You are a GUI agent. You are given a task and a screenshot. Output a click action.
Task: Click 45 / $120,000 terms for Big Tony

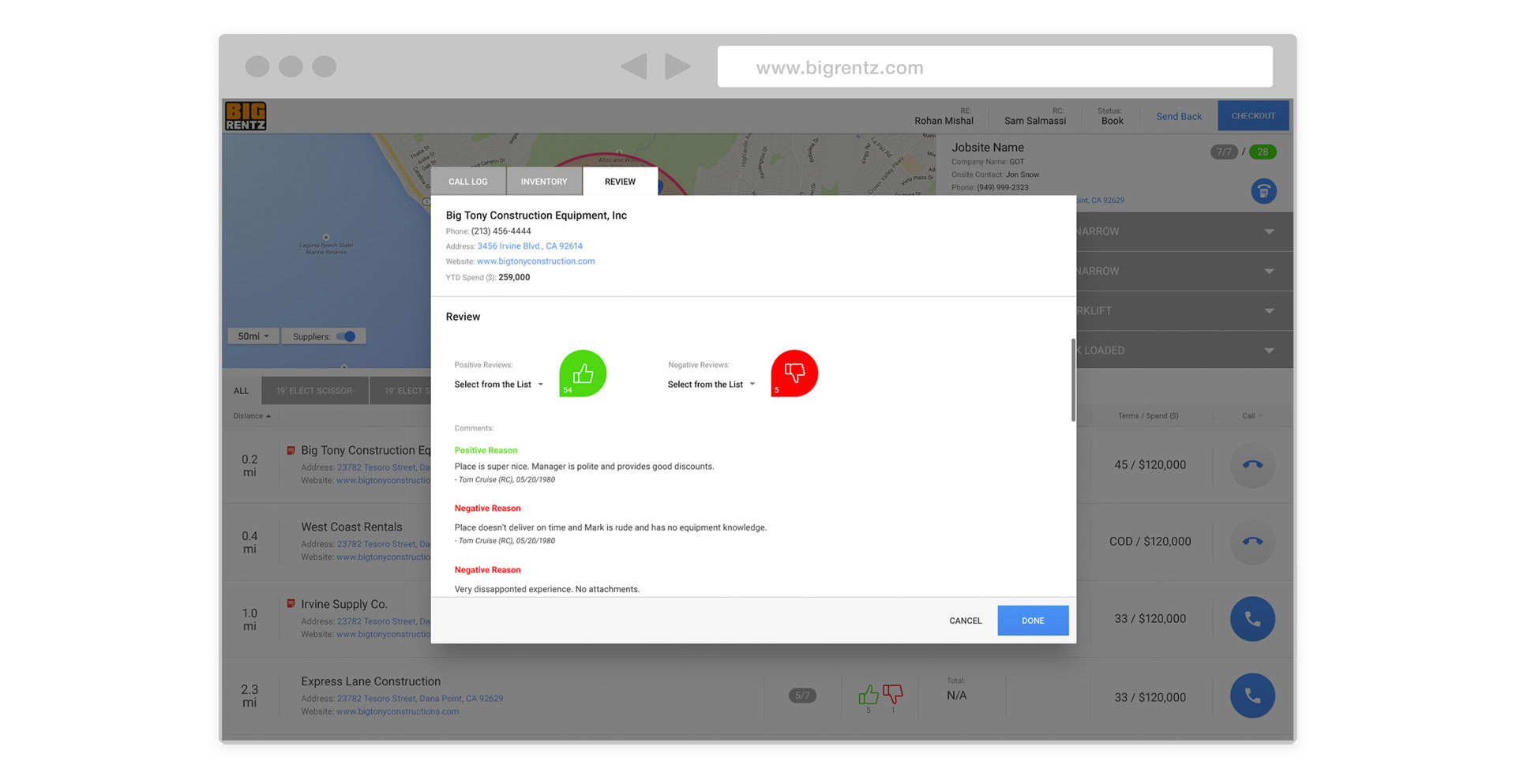[1150, 465]
